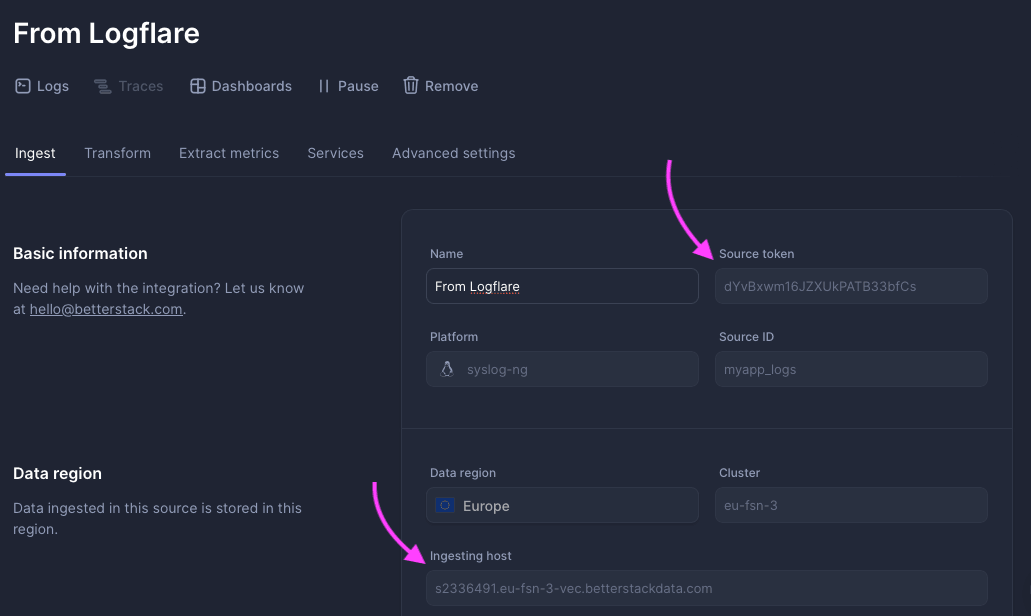The image size is (1031, 616).
Task: Click the Remove trash can icon
Action: (411, 86)
